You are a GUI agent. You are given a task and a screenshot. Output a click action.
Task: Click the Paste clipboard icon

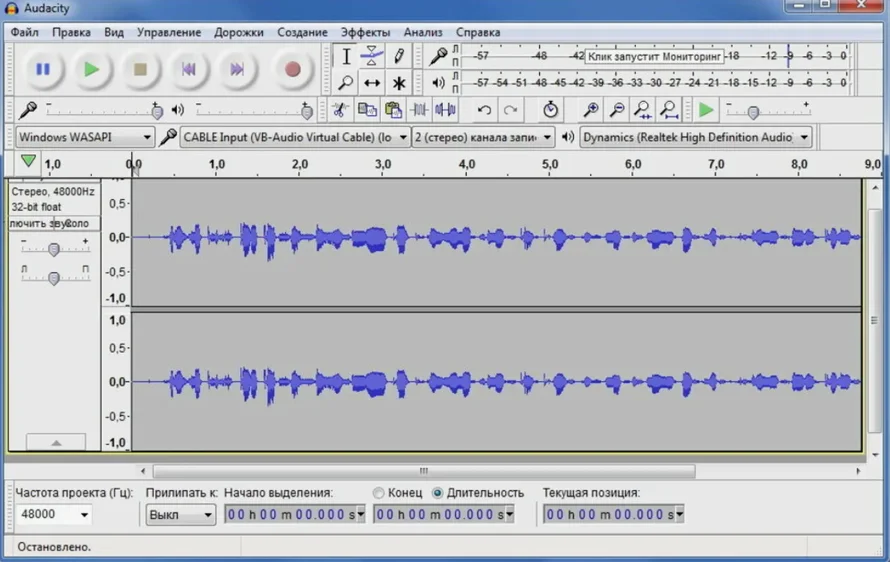click(x=393, y=110)
